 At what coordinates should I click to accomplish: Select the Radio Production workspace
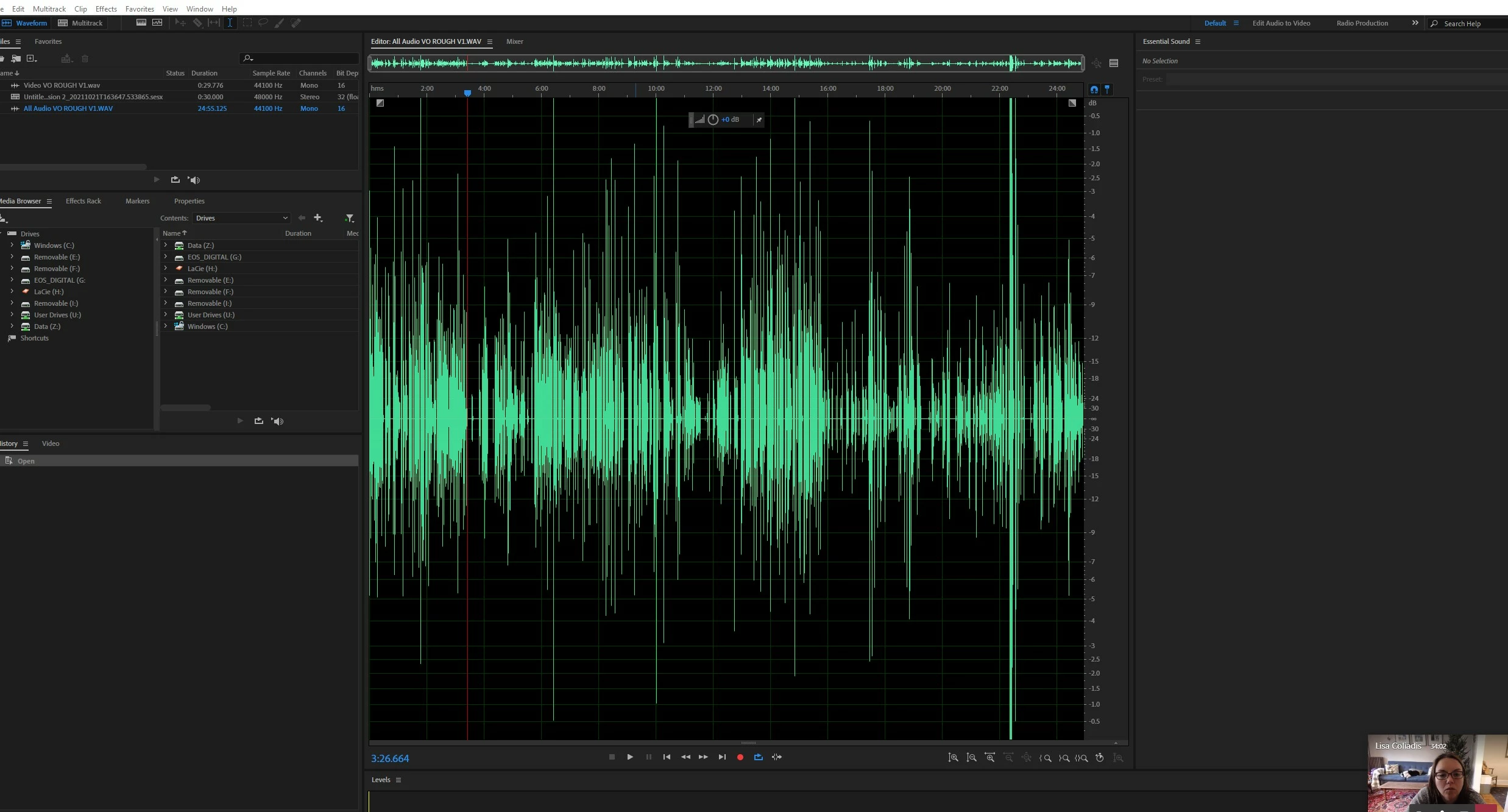click(x=1362, y=23)
